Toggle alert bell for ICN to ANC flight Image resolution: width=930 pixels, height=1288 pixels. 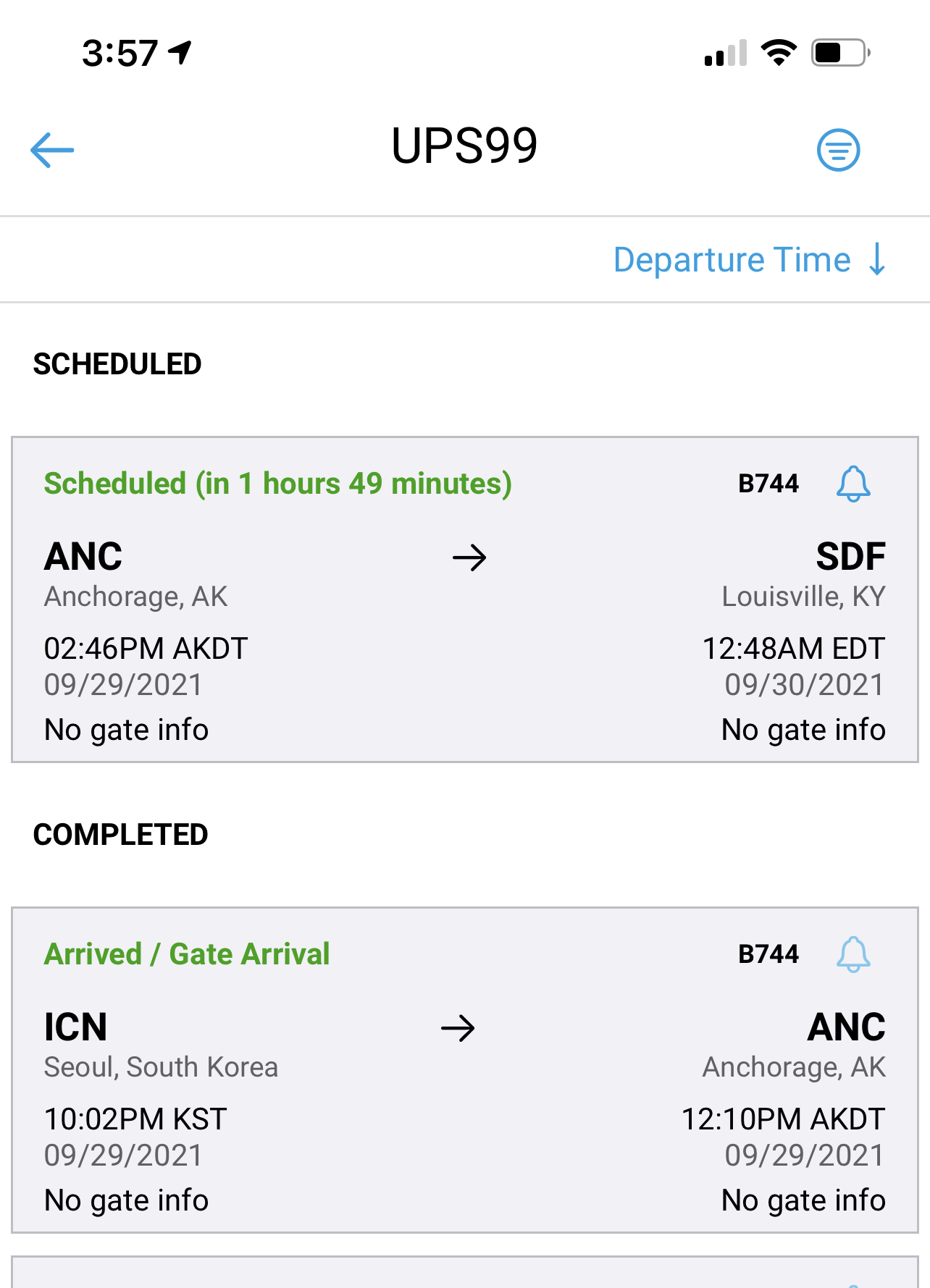[x=853, y=954]
